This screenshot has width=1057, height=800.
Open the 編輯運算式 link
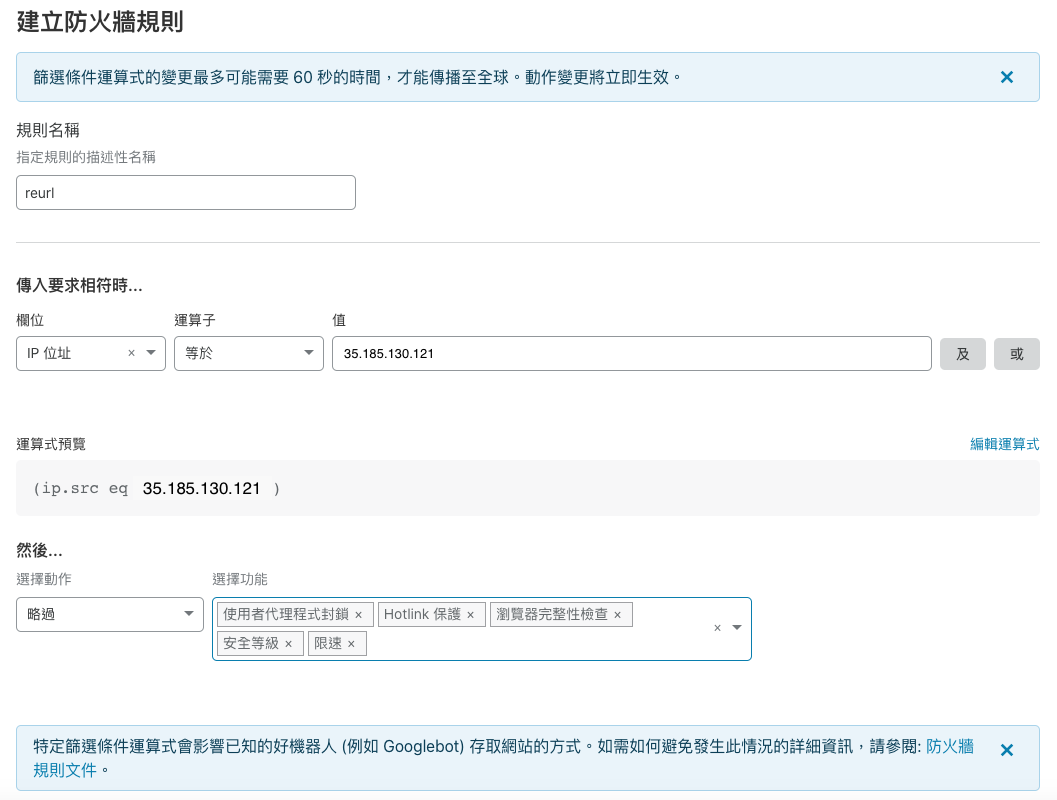tap(1004, 444)
